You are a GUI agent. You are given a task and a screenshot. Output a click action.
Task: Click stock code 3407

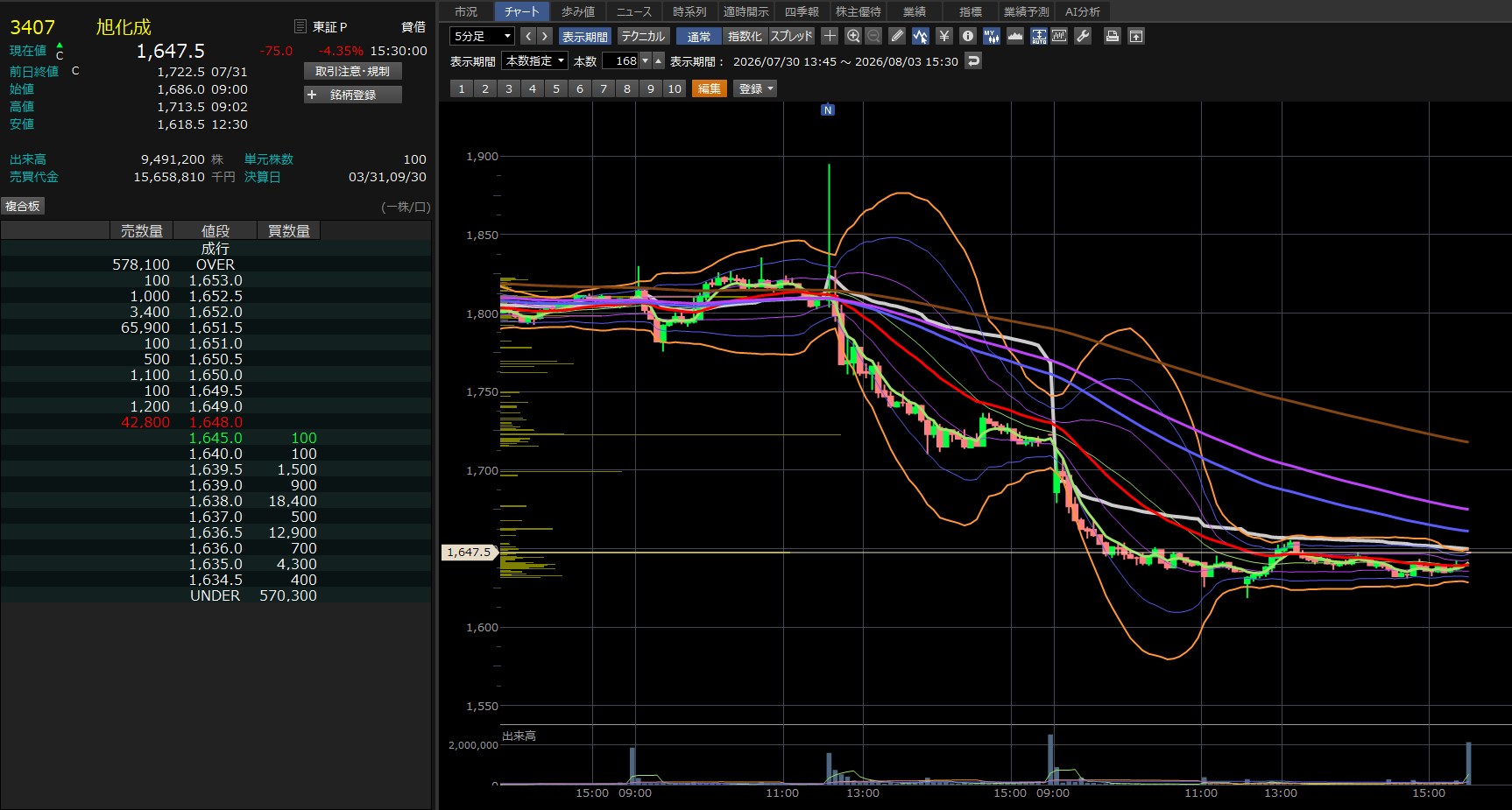32,27
